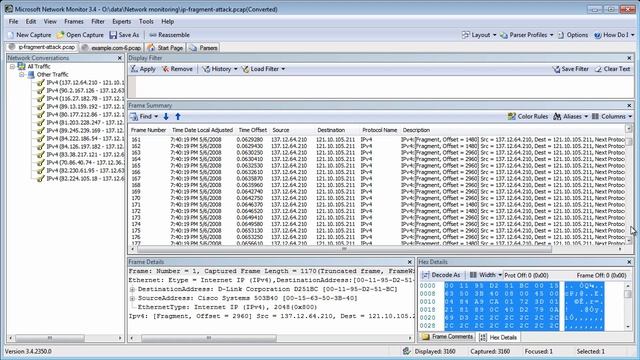Image resolution: width=640 pixels, height=360 pixels.
Task: Switch to the Parsers tab
Action: point(203,48)
